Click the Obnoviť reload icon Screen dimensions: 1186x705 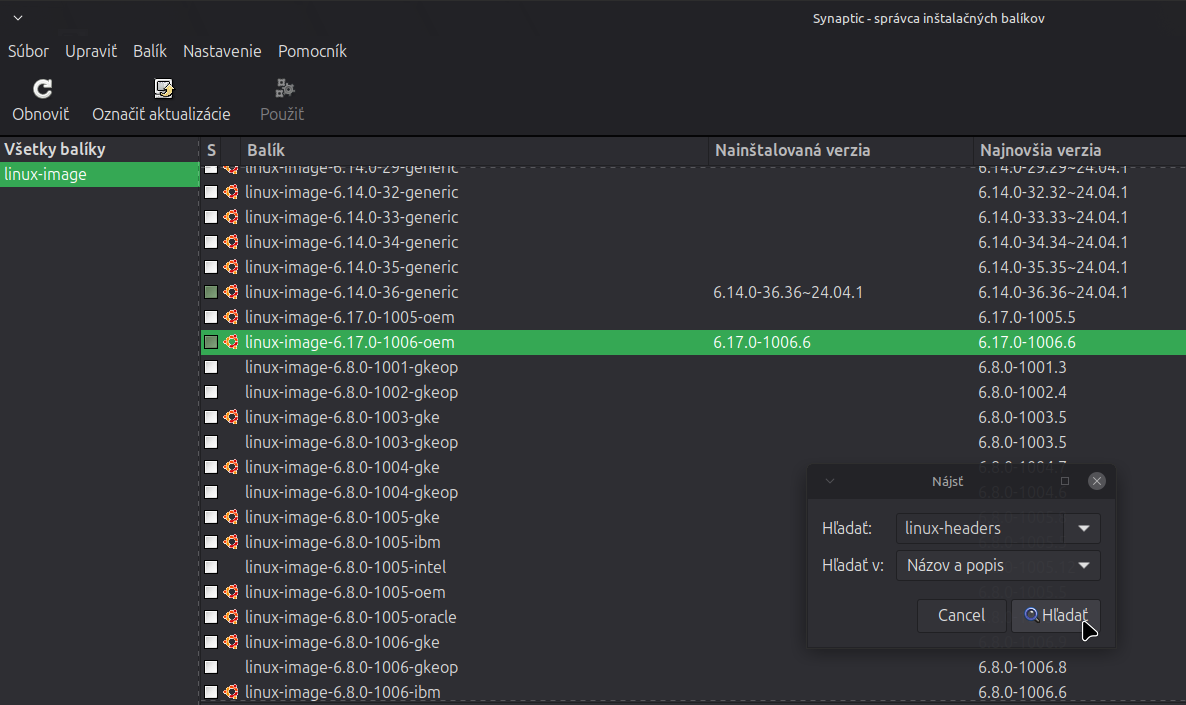(42, 89)
